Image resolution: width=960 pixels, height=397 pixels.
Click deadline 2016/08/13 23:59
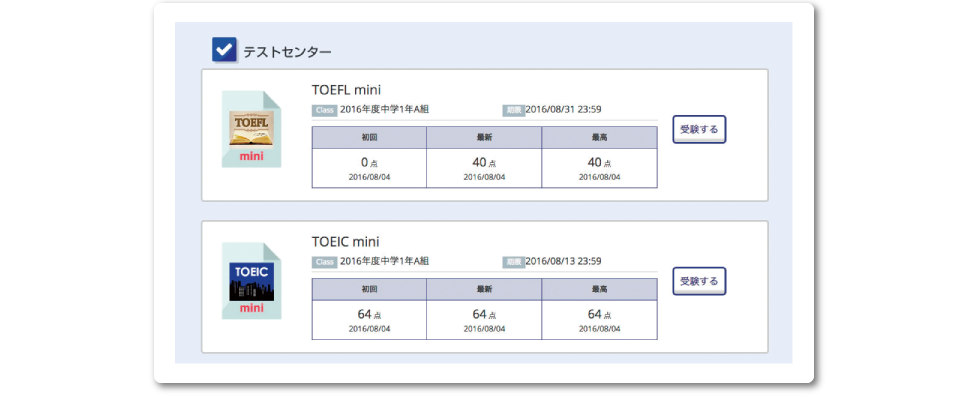pos(563,262)
